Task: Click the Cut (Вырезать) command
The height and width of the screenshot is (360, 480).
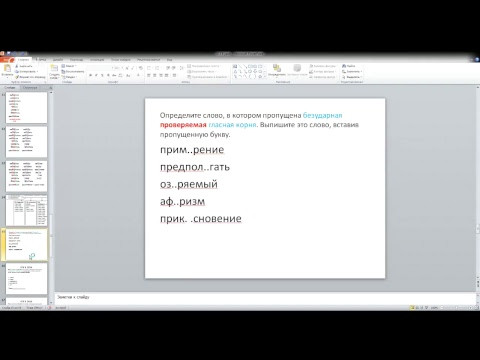Action: click(25, 66)
